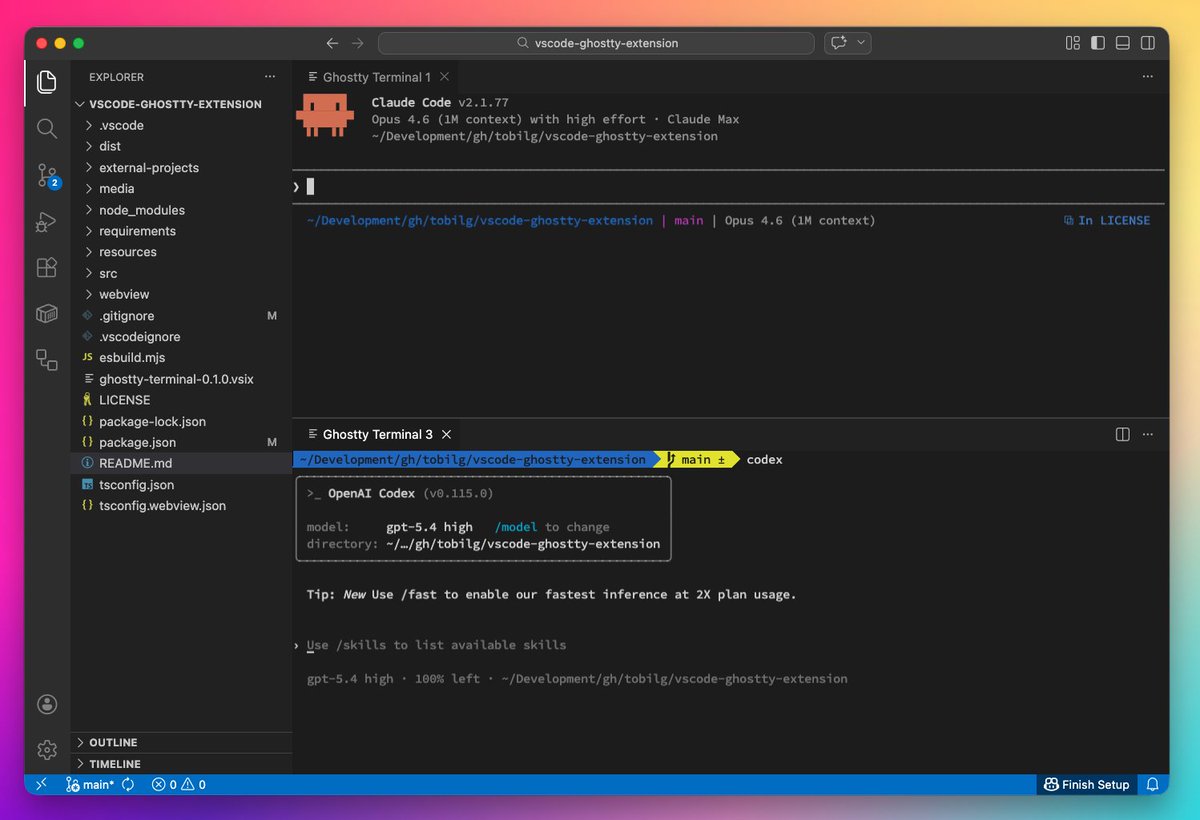Toggle the secondary side bar visibility

click(x=1148, y=43)
